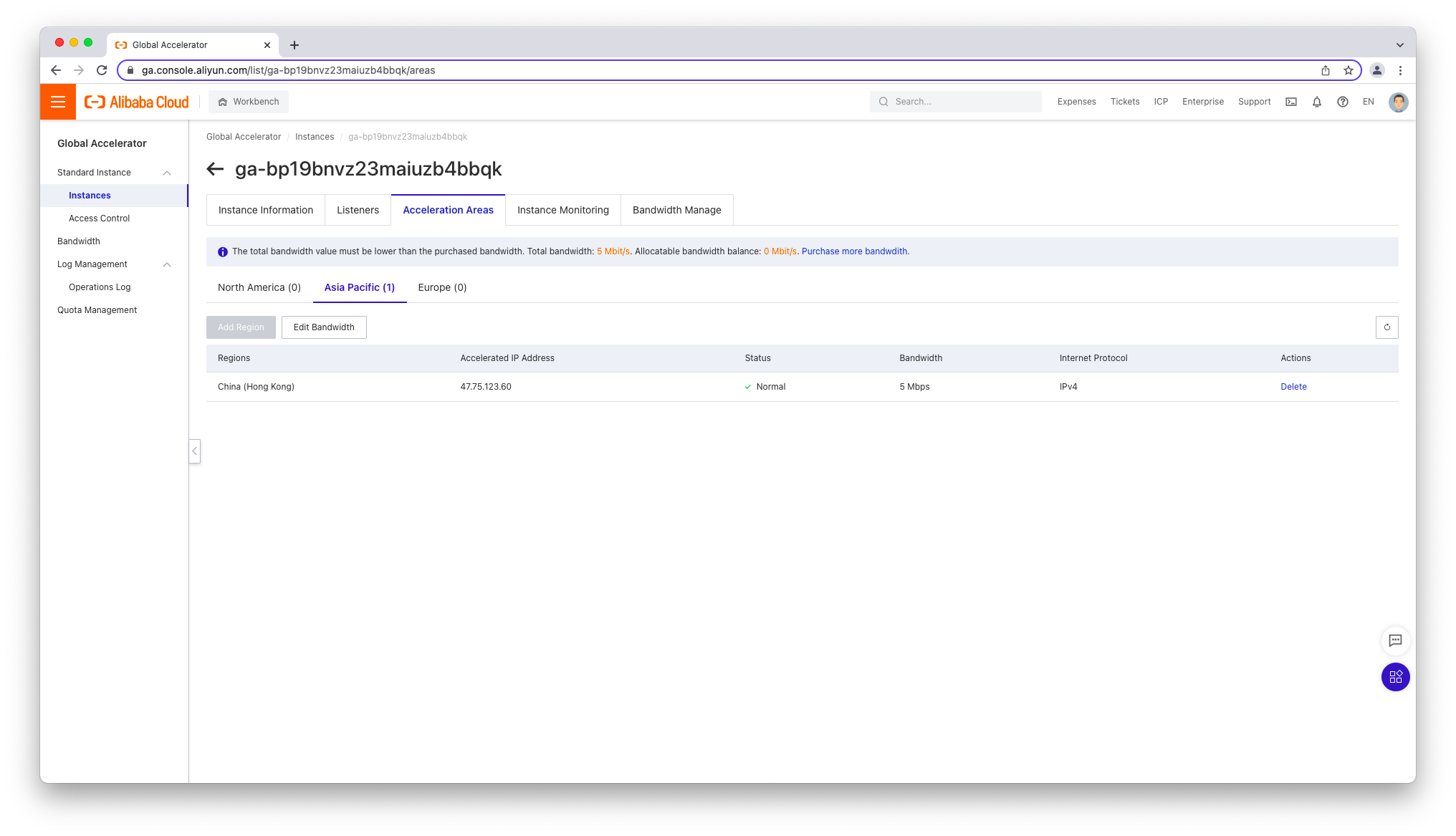The width and height of the screenshot is (1456, 836).
Task: Click the user avatar in the top bar
Action: point(1398,102)
